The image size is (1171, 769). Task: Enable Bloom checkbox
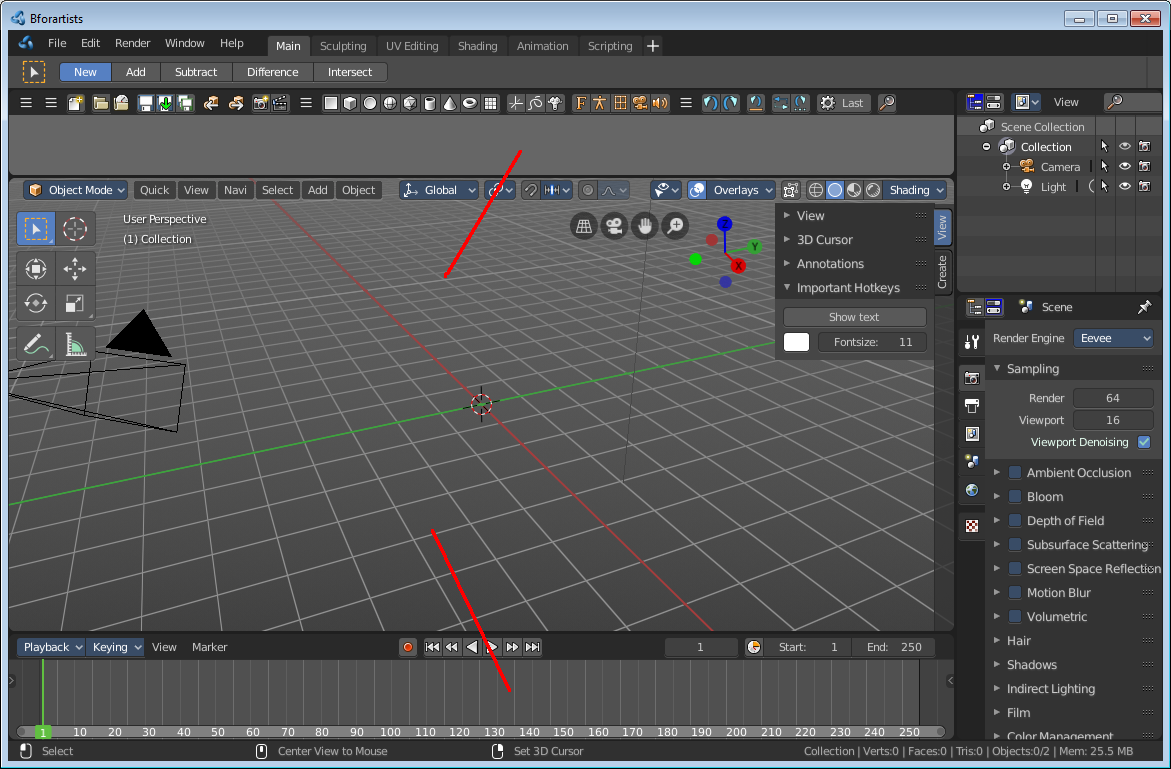[x=1015, y=496]
